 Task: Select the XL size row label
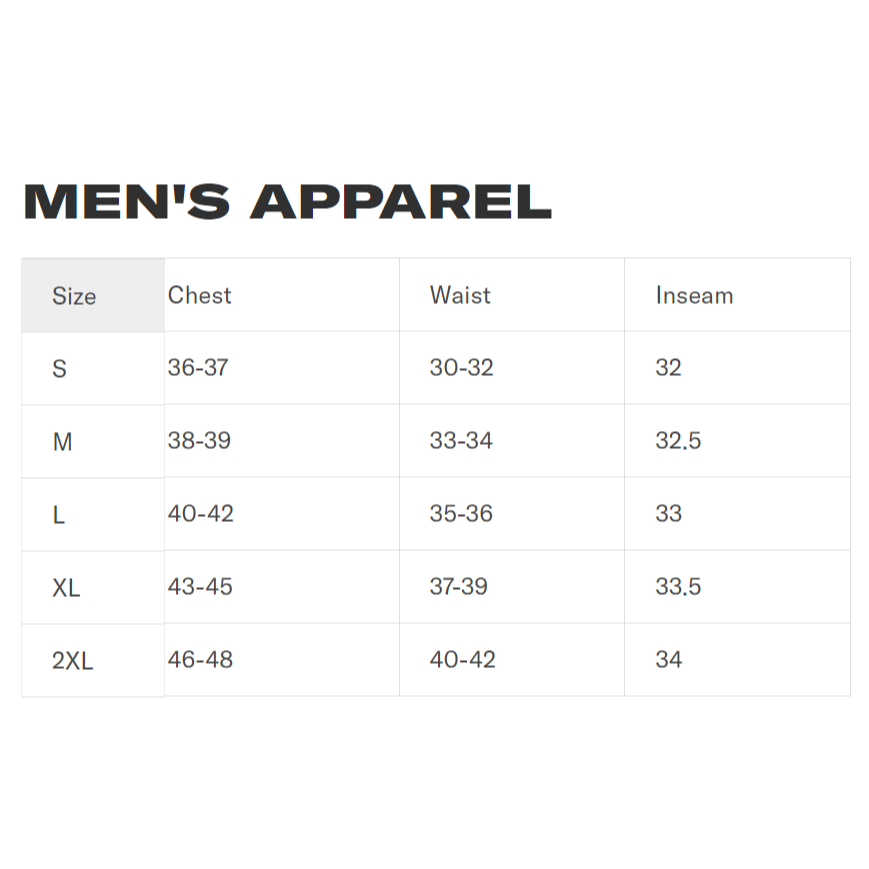pyautogui.click(x=66, y=588)
